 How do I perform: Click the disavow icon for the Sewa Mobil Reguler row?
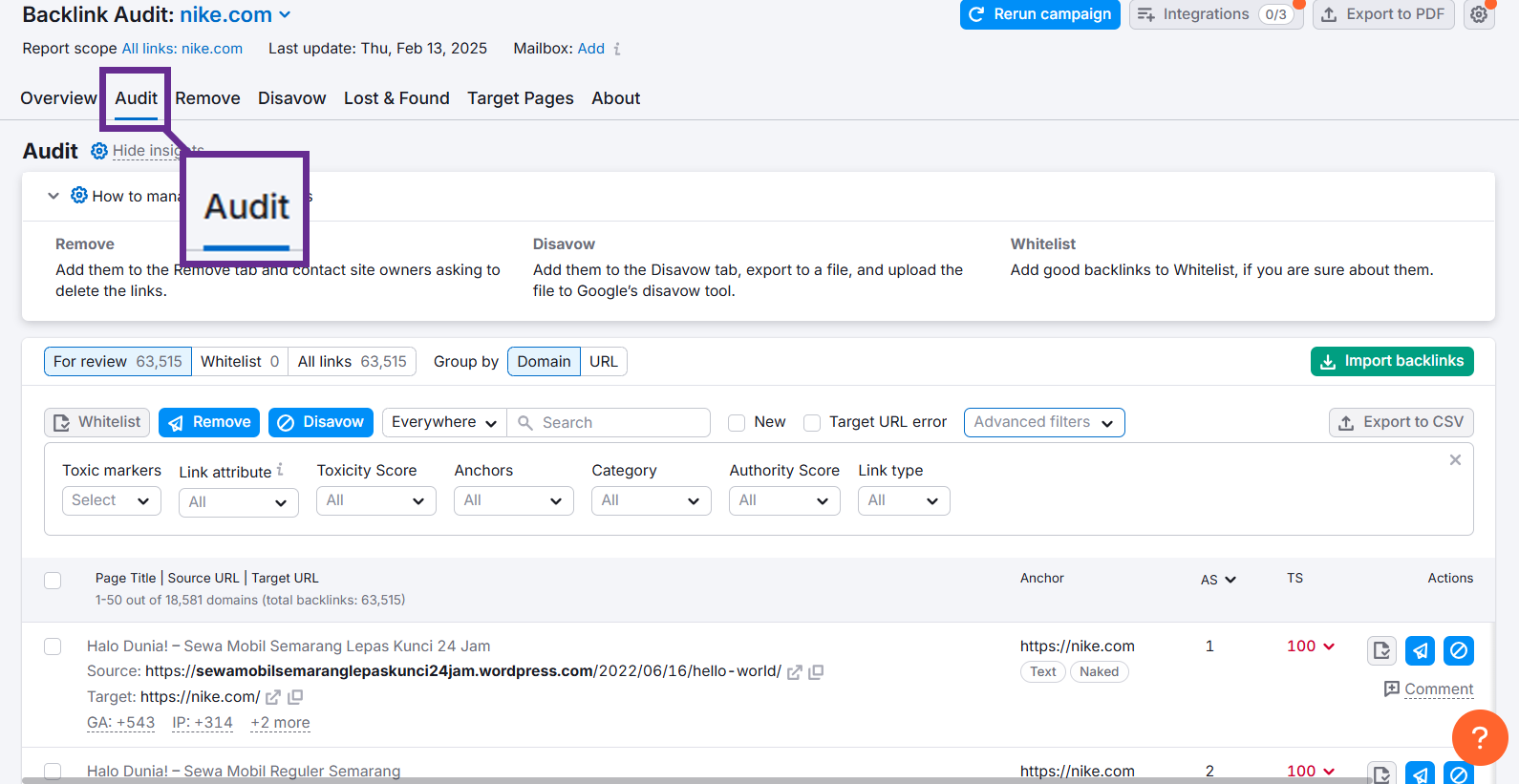[1459, 773]
